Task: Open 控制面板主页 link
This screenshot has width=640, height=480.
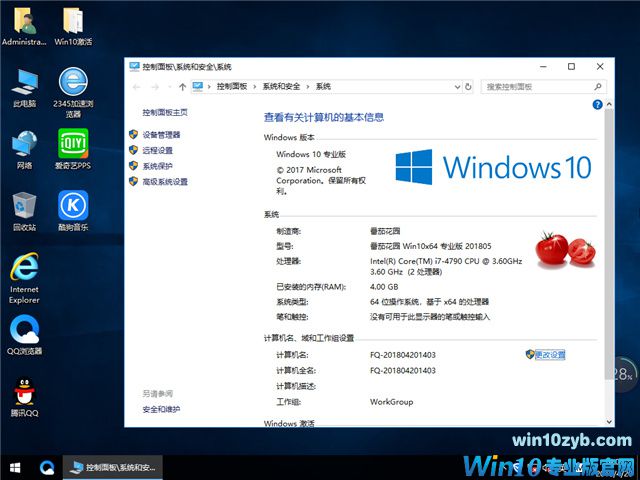Action: (165, 112)
